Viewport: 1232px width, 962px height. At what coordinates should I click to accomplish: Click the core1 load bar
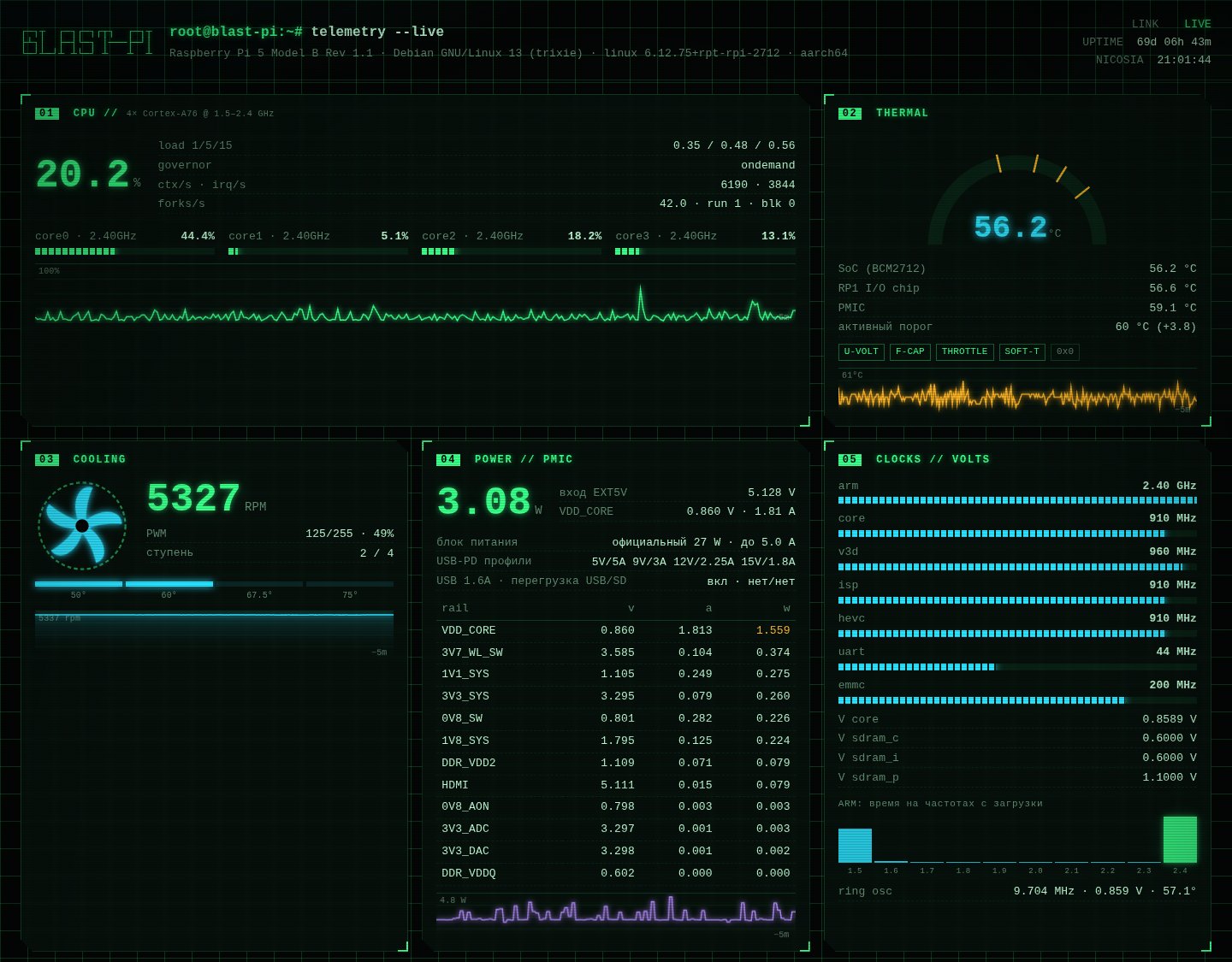(x=318, y=251)
